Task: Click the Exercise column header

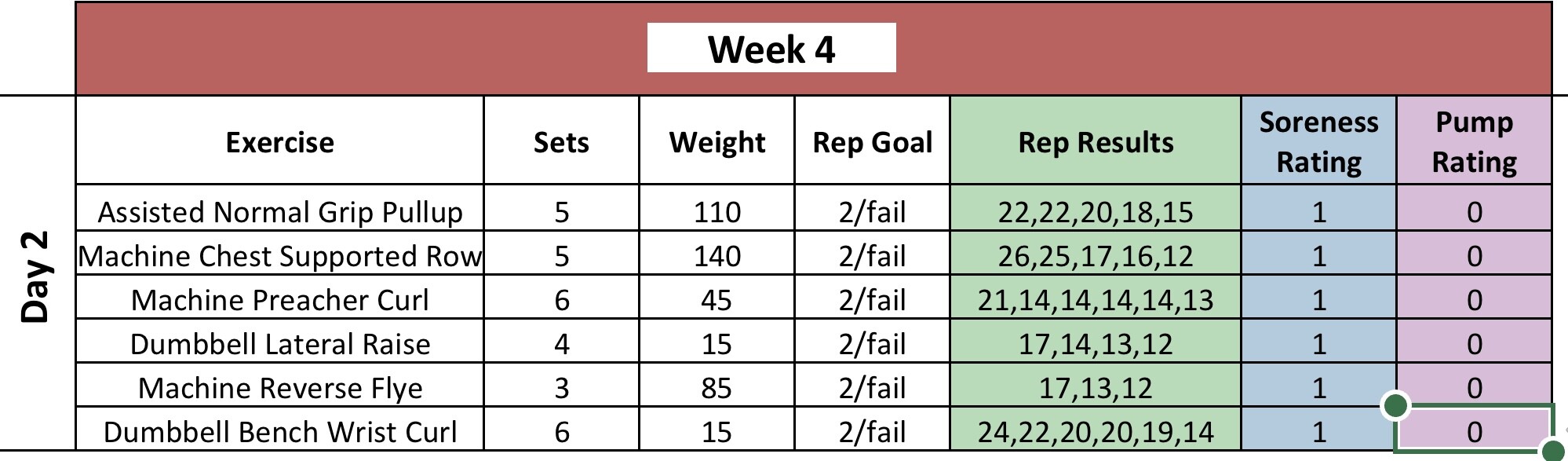Action: coord(279,142)
